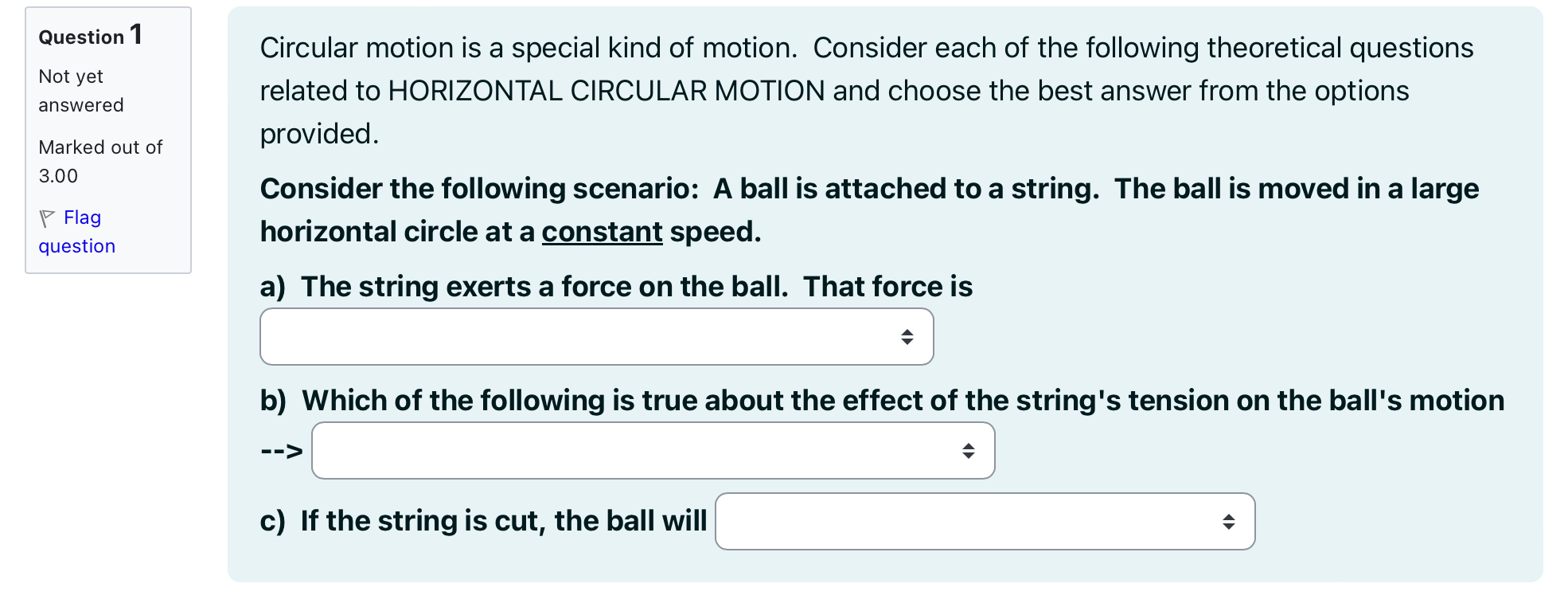Click the up-down arrow icon on dropdown b
This screenshot has height=607, width=1568.
pyautogui.click(x=969, y=450)
